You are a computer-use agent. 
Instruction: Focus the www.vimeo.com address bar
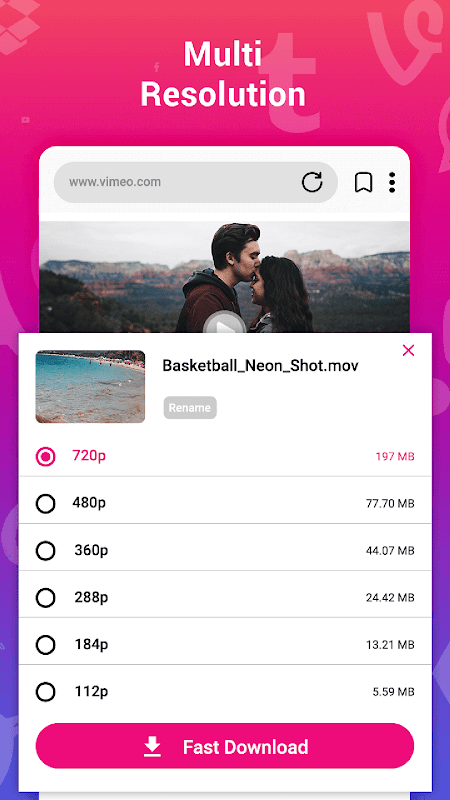coord(195,182)
